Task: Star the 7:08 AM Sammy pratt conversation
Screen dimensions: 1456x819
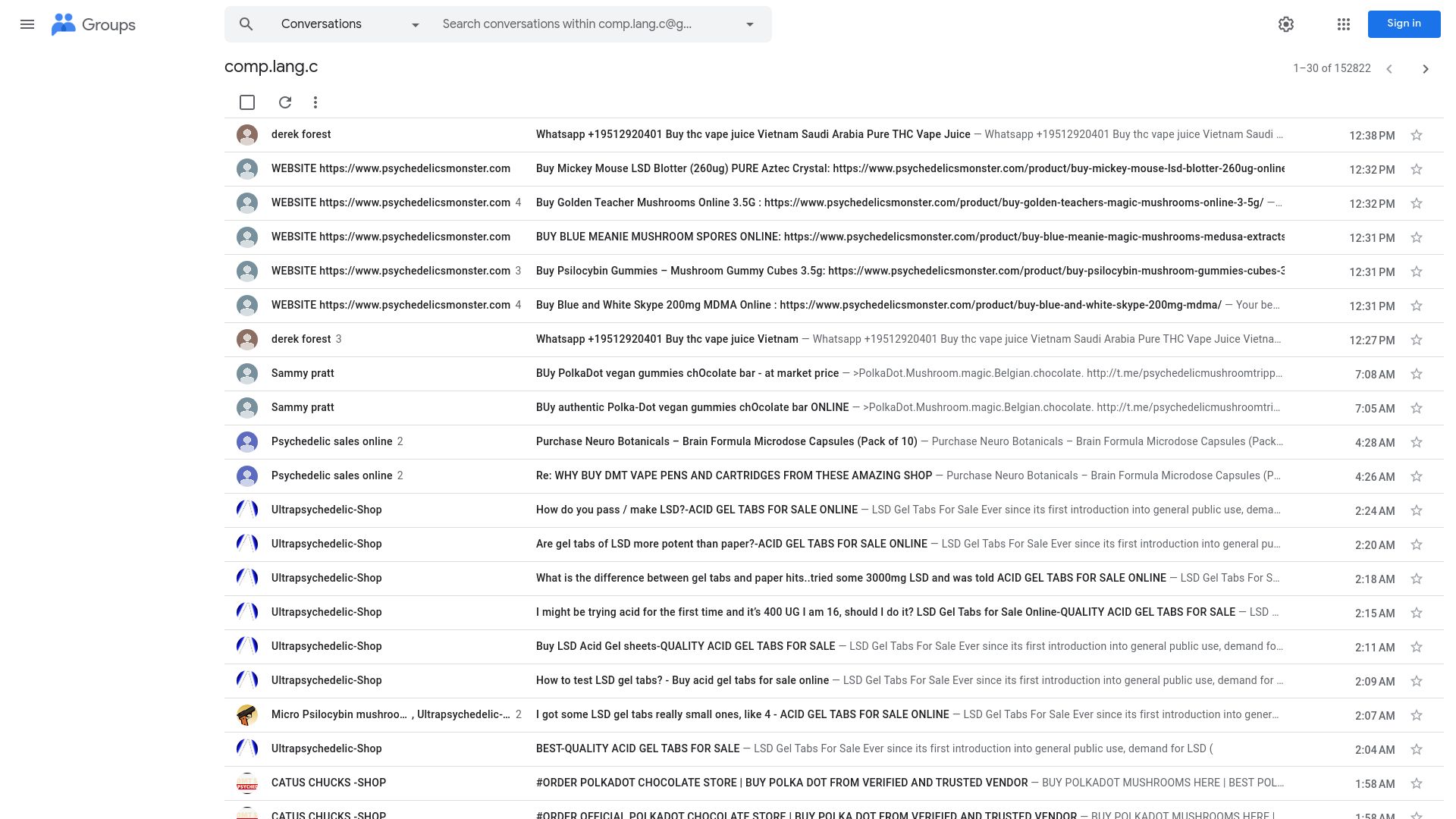Action: [x=1417, y=375]
